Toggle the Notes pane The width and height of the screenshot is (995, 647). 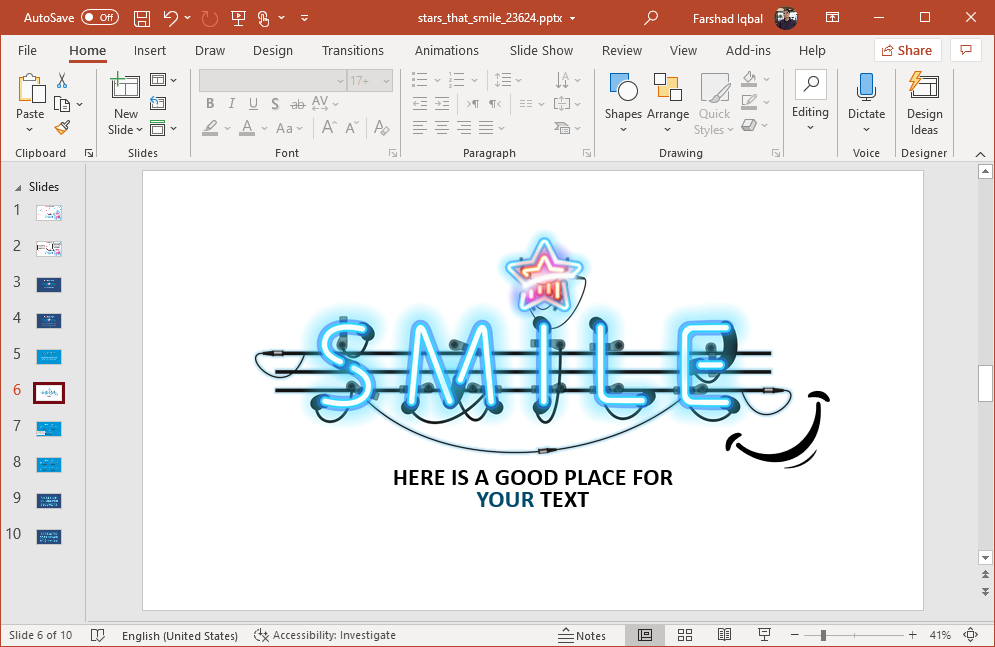(582, 635)
